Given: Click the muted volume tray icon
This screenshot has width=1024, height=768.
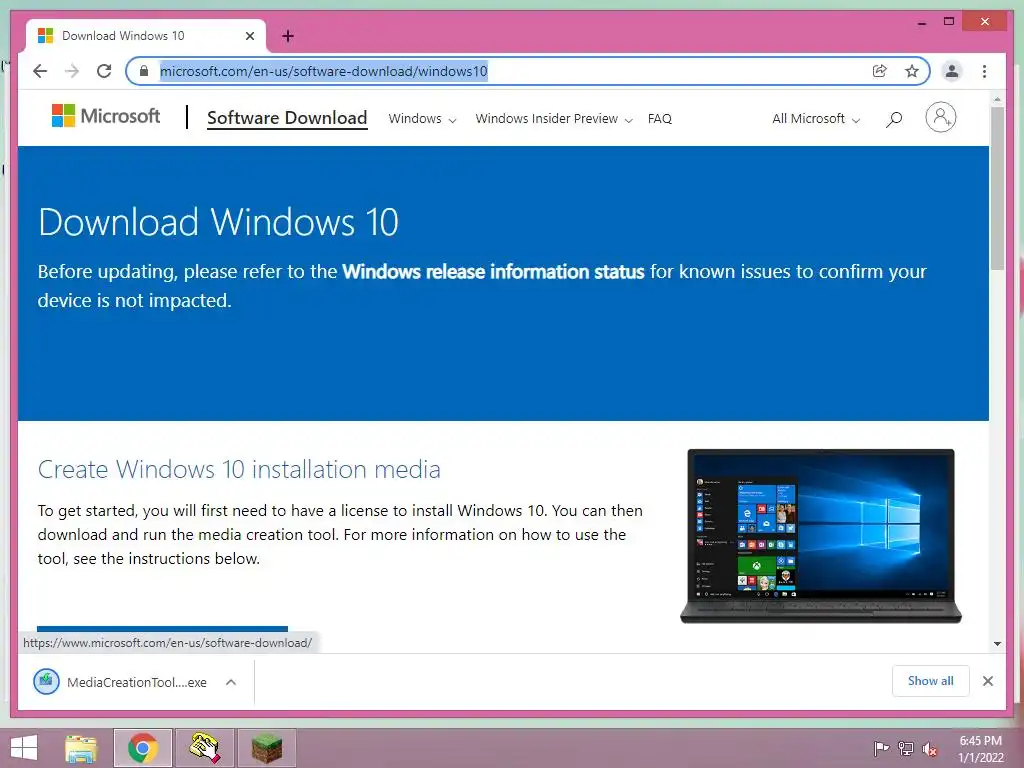Looking at the screenshot, I should (x=930, y=749).
